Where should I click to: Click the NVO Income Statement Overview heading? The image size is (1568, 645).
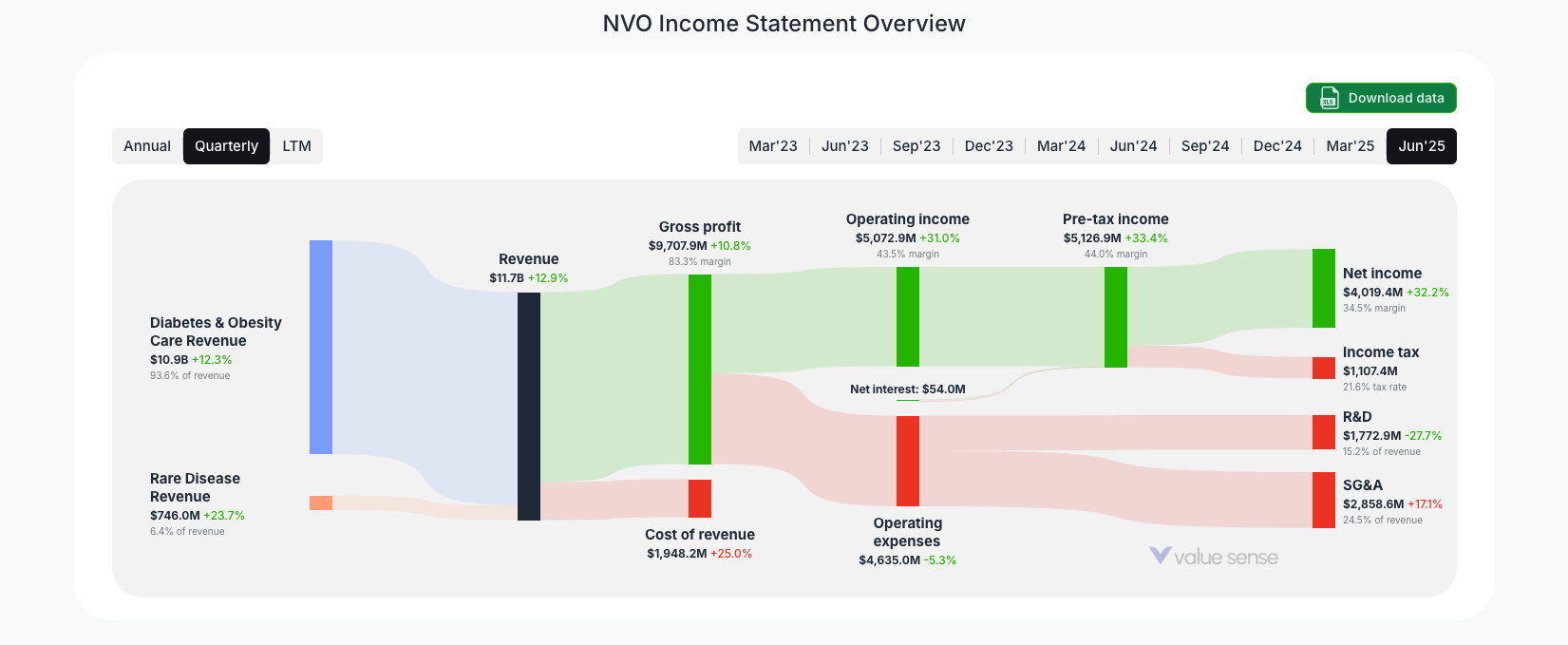pos(784,24)
